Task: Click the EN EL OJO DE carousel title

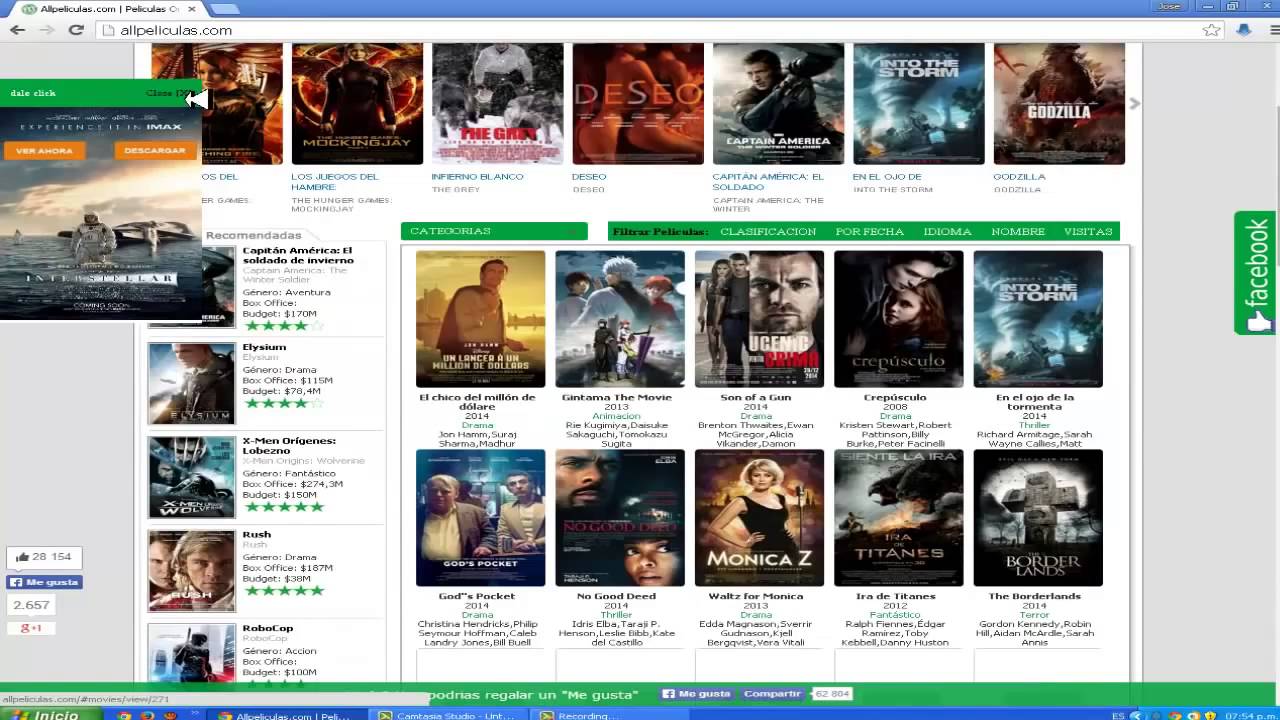Action: [886, 177]
